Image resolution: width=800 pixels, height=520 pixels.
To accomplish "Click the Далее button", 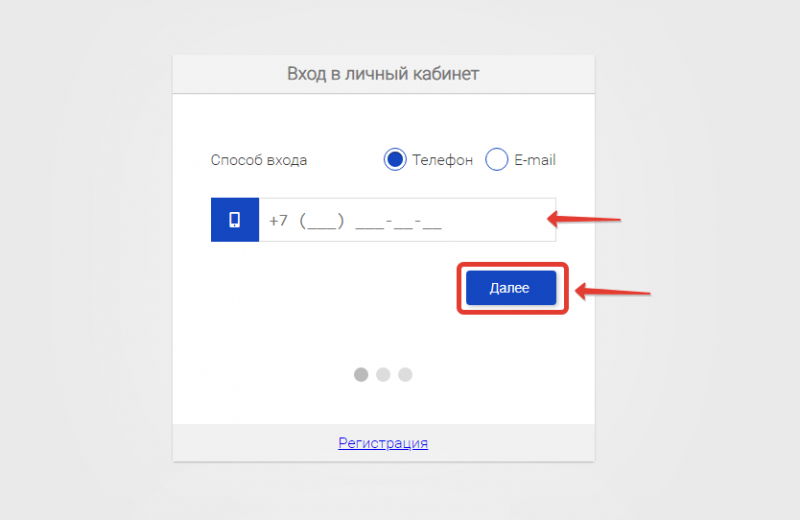I will pos(511,288).
